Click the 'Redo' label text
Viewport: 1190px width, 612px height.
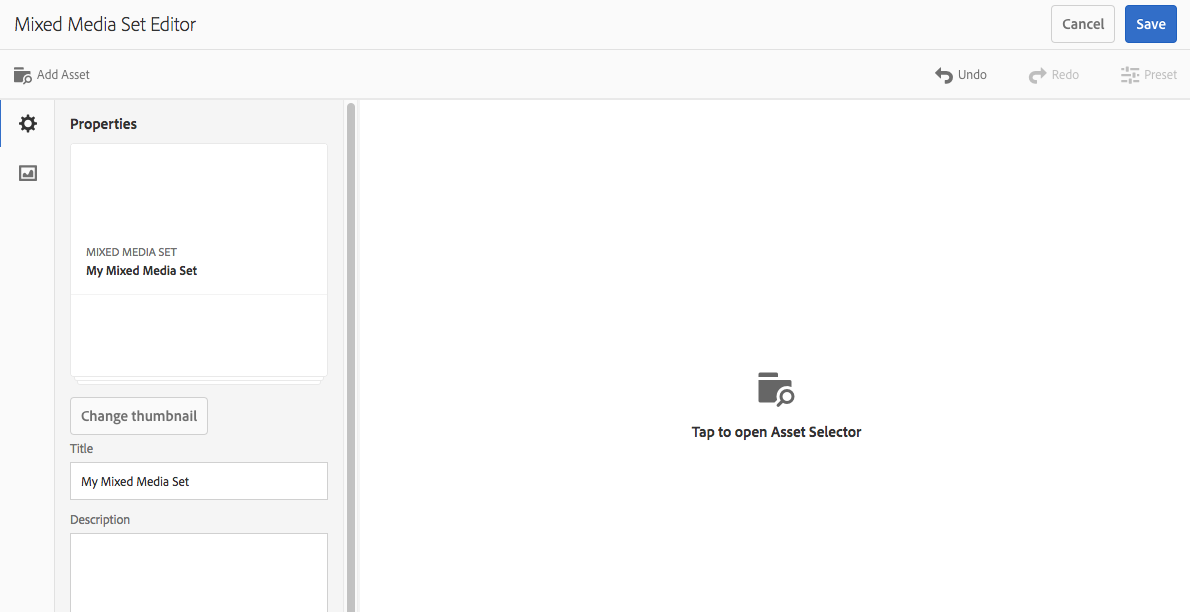click(1065, 74)
